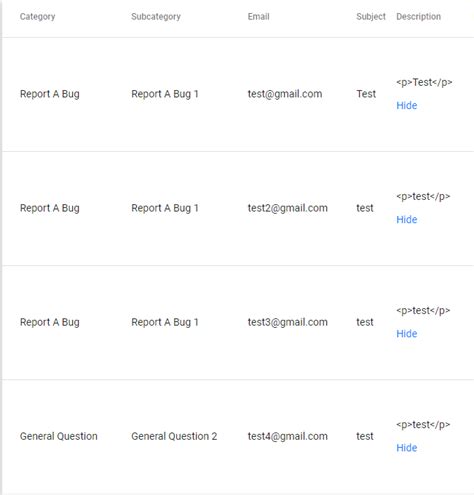Click the General Question category cell
This screenshot has height=495, width=474.
tap(59, 436)
